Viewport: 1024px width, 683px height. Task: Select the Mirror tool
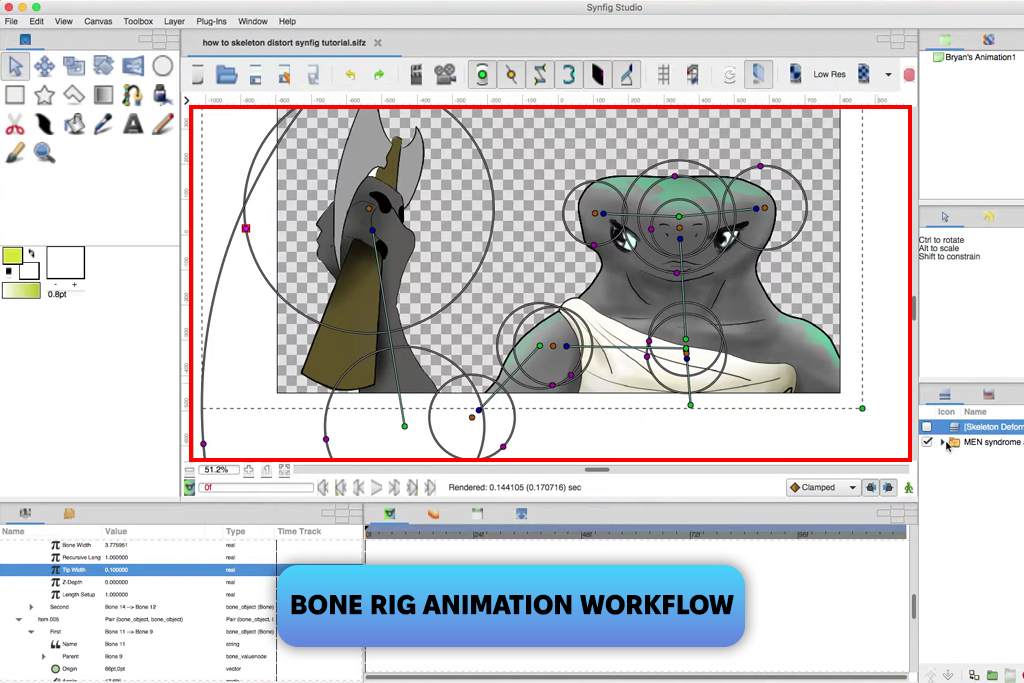[x=133, y=66]
